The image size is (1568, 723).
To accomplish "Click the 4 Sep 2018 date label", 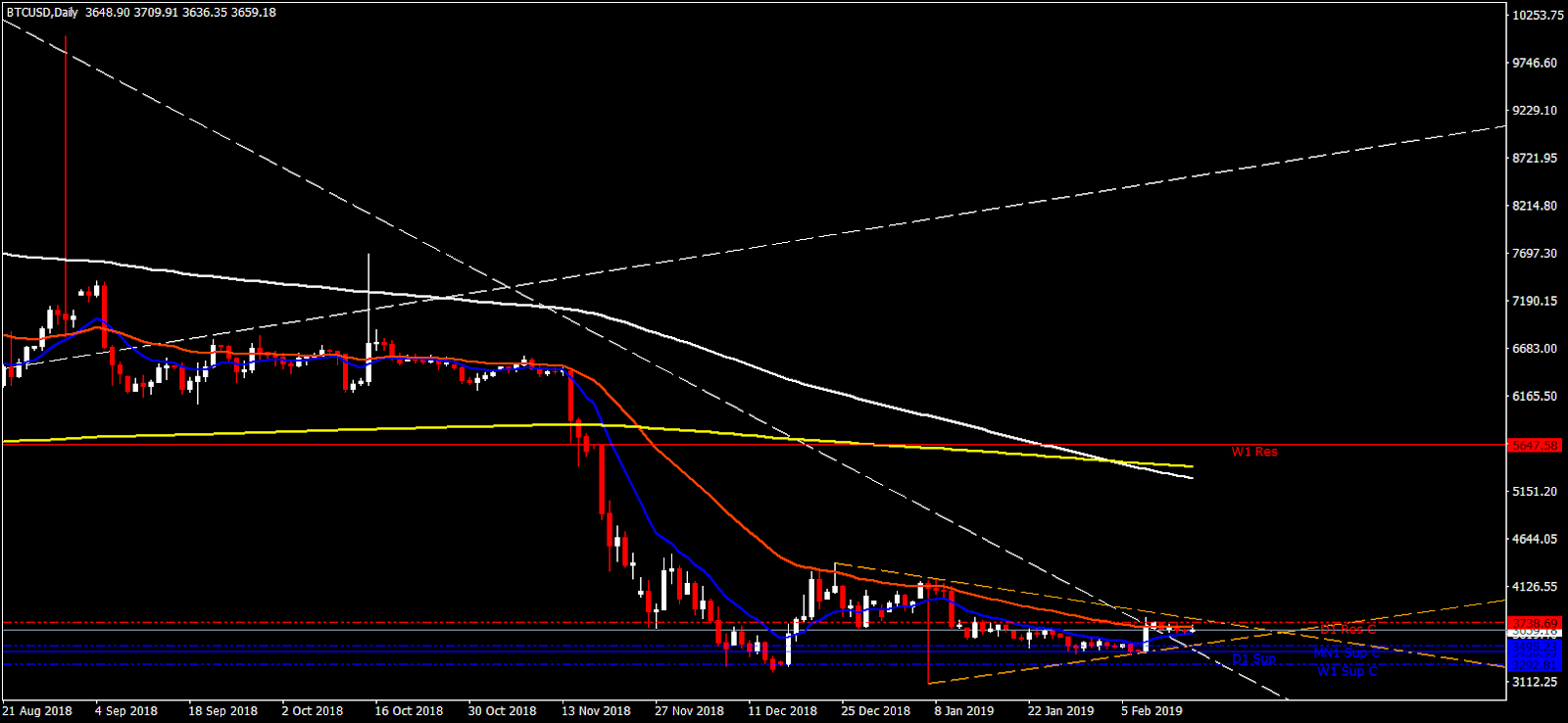I will pos(126,711).
